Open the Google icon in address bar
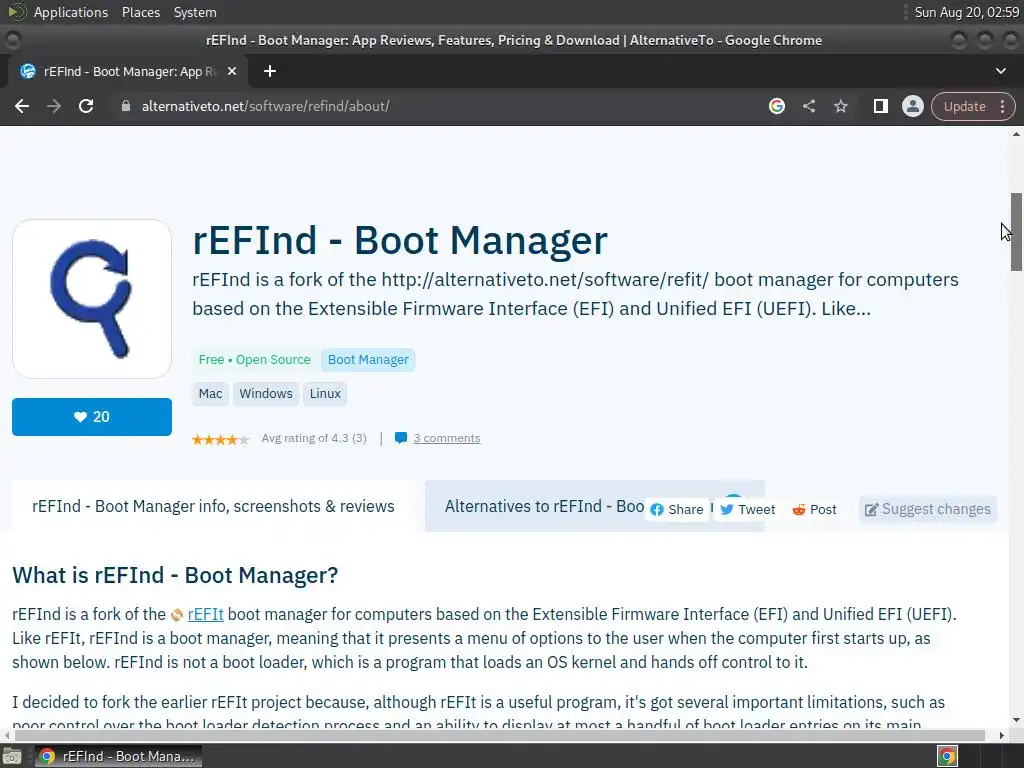 776,106
